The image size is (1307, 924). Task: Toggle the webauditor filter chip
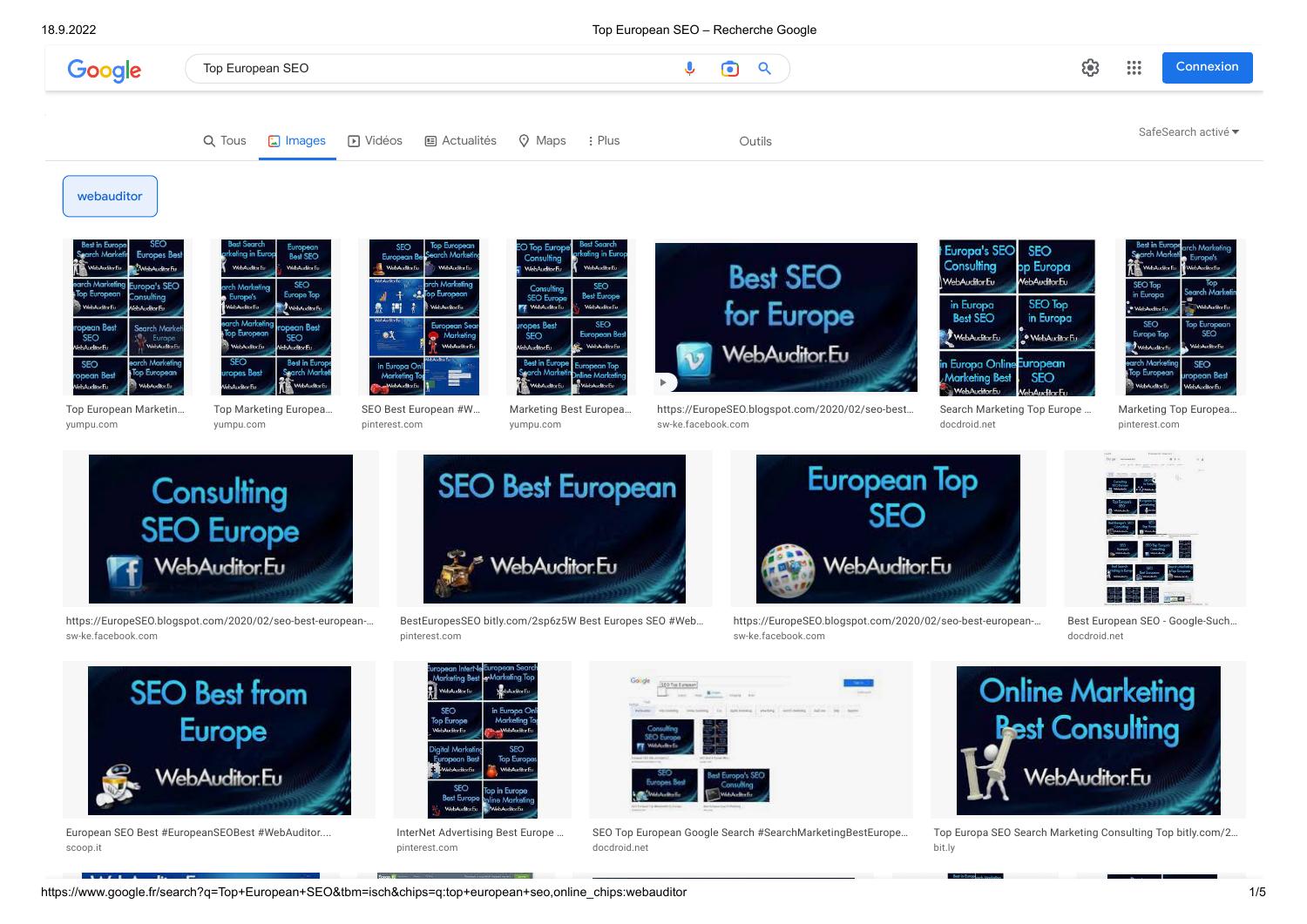coord(110,196)
